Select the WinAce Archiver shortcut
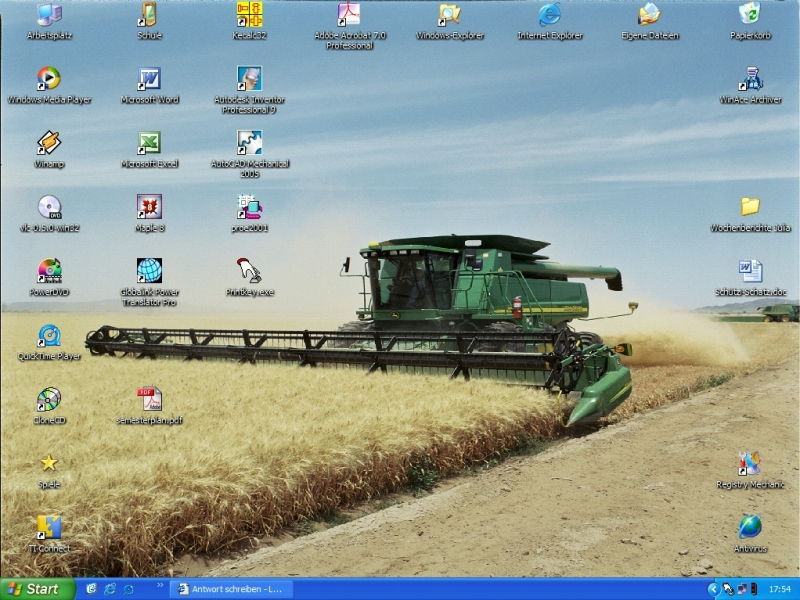 point(750,79)
